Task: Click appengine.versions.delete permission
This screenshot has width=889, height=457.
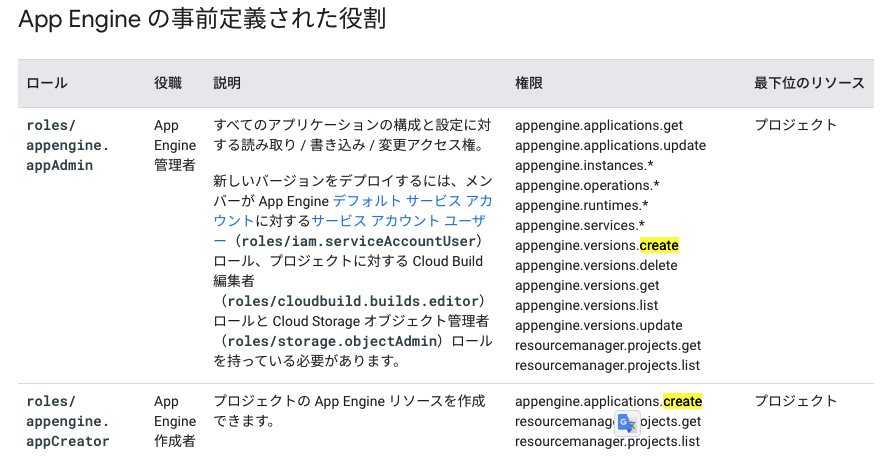Action: [x=596, y=265]
